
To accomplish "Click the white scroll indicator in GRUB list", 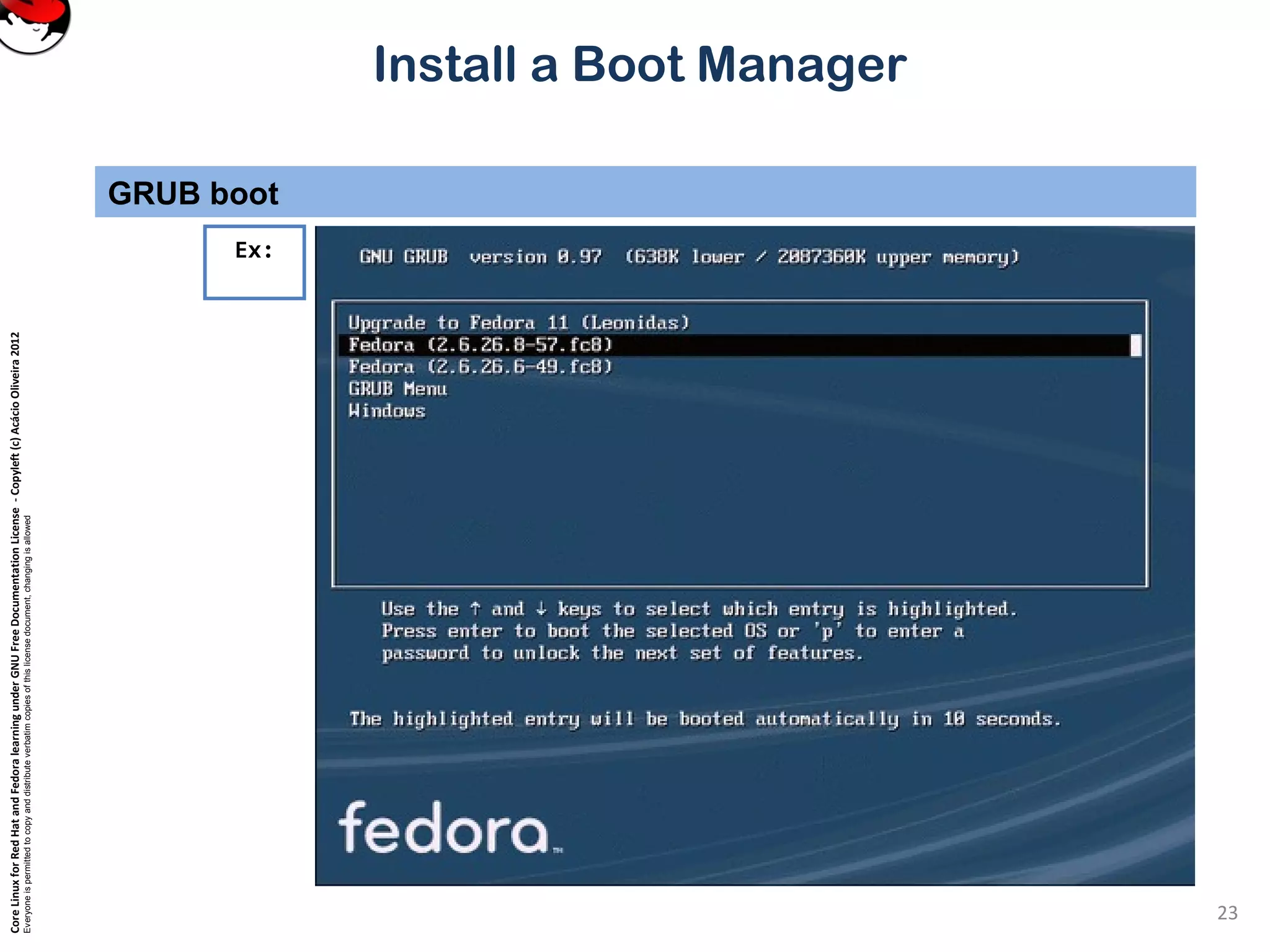I will pos(1136,346).
